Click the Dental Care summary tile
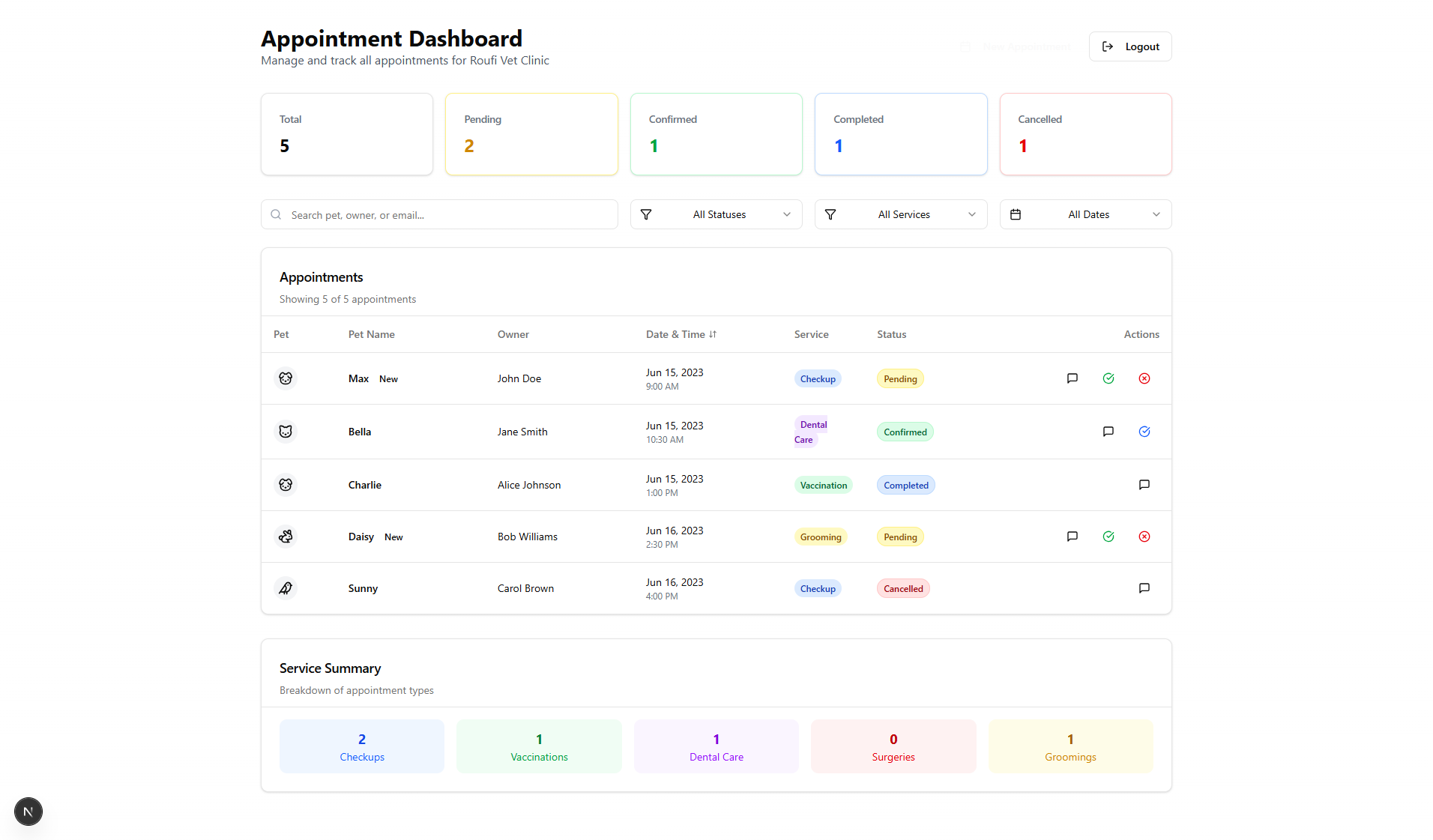The image size is (1433, 840). click(x=716, y=746)
